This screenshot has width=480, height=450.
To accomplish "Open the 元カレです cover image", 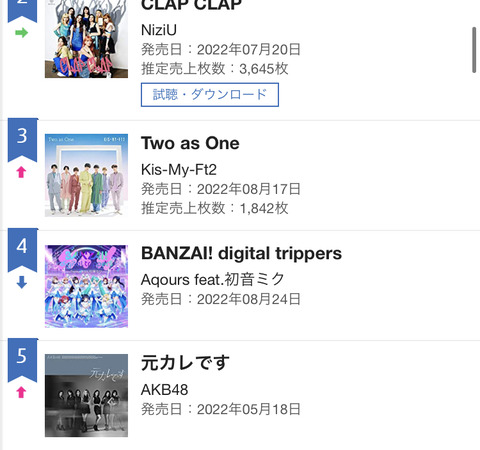I will pos(86,395).
